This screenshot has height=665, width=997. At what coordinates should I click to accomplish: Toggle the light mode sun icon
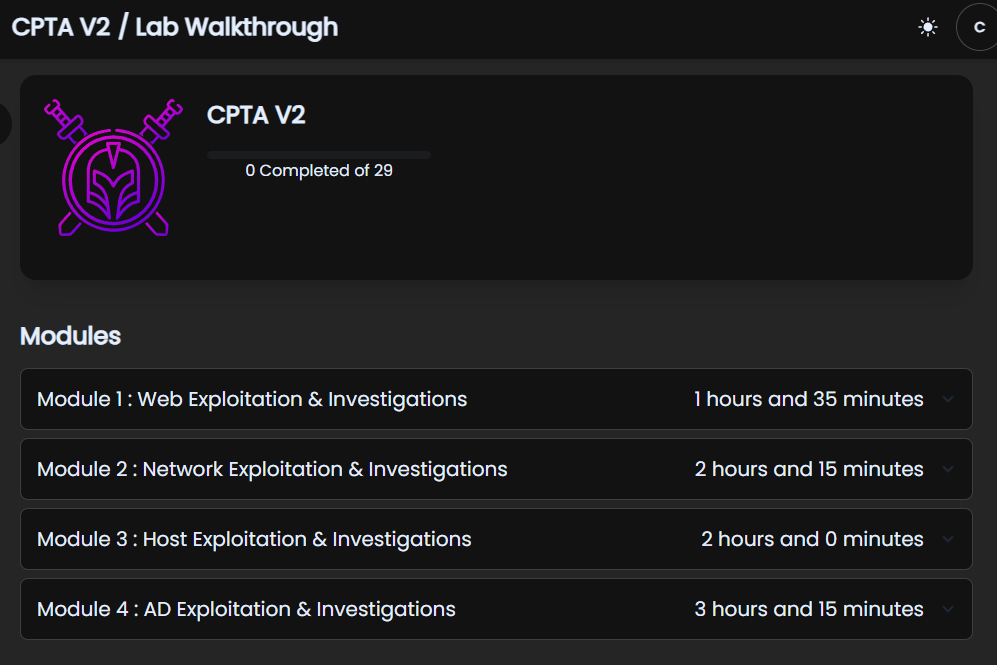tap(928, 27)
